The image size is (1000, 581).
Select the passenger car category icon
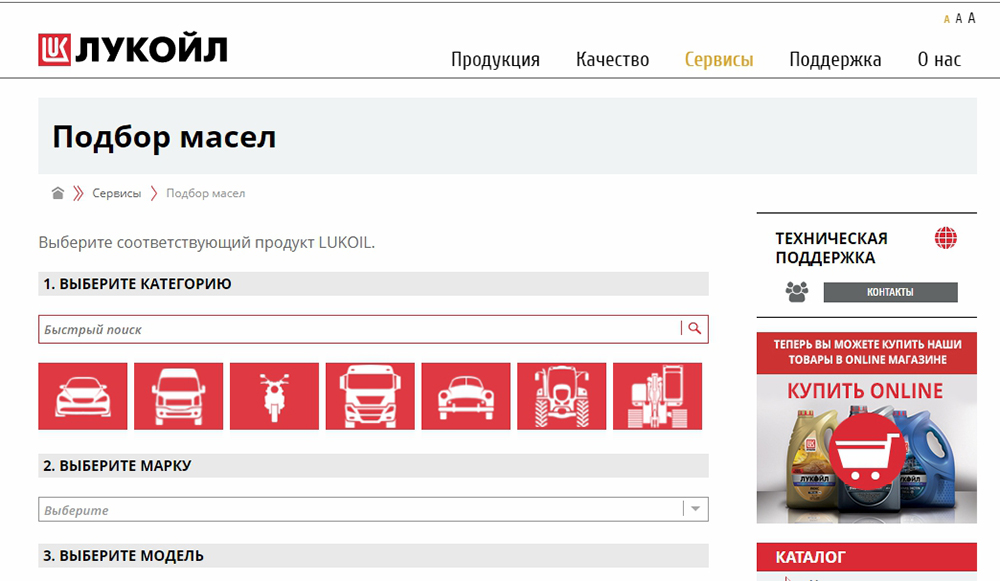click(x=83, y=396)
